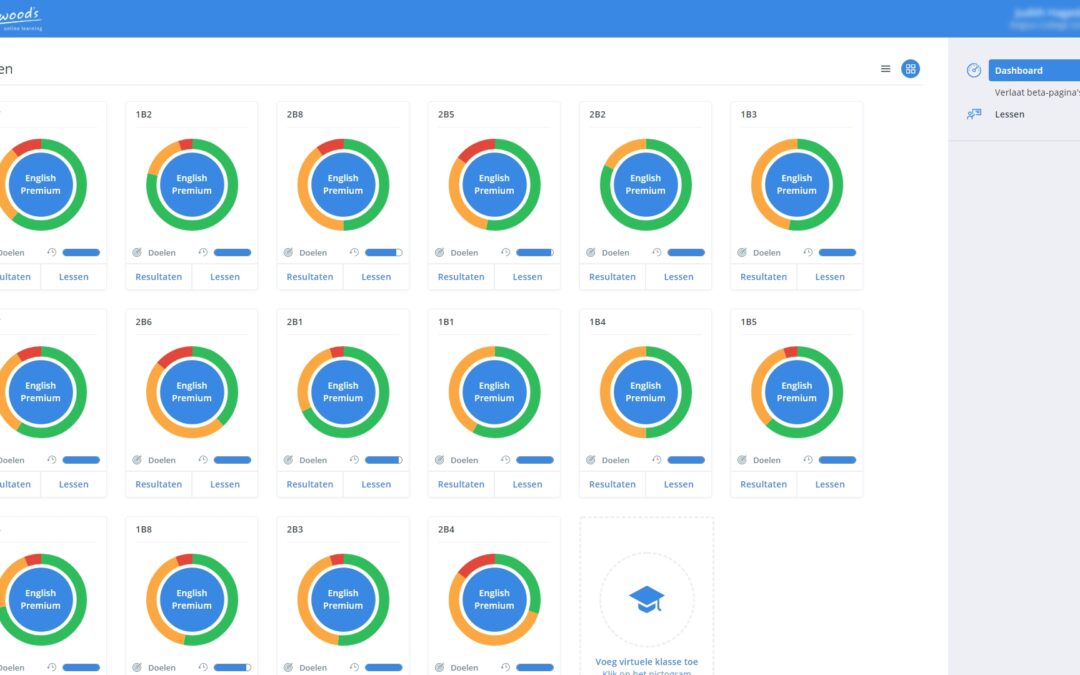Click the Verlaat beta-pagina's link
The width and height of the screenshot is (1080, 675).
tap(1037, 92)
